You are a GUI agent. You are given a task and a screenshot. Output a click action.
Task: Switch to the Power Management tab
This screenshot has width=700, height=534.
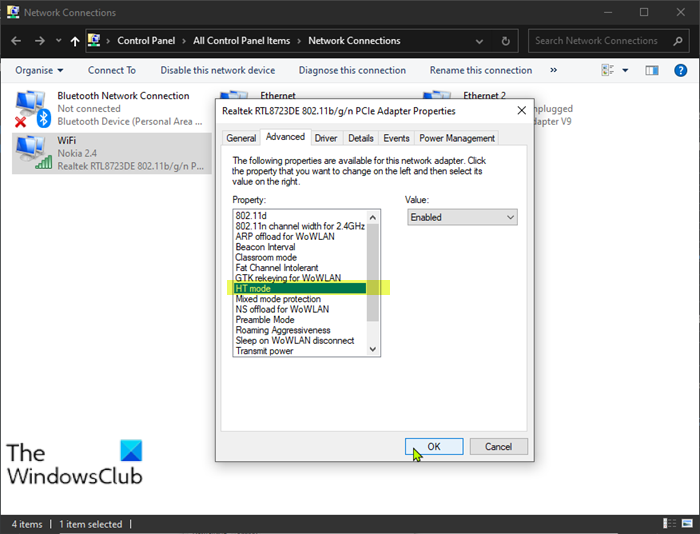tap(457, 138)
